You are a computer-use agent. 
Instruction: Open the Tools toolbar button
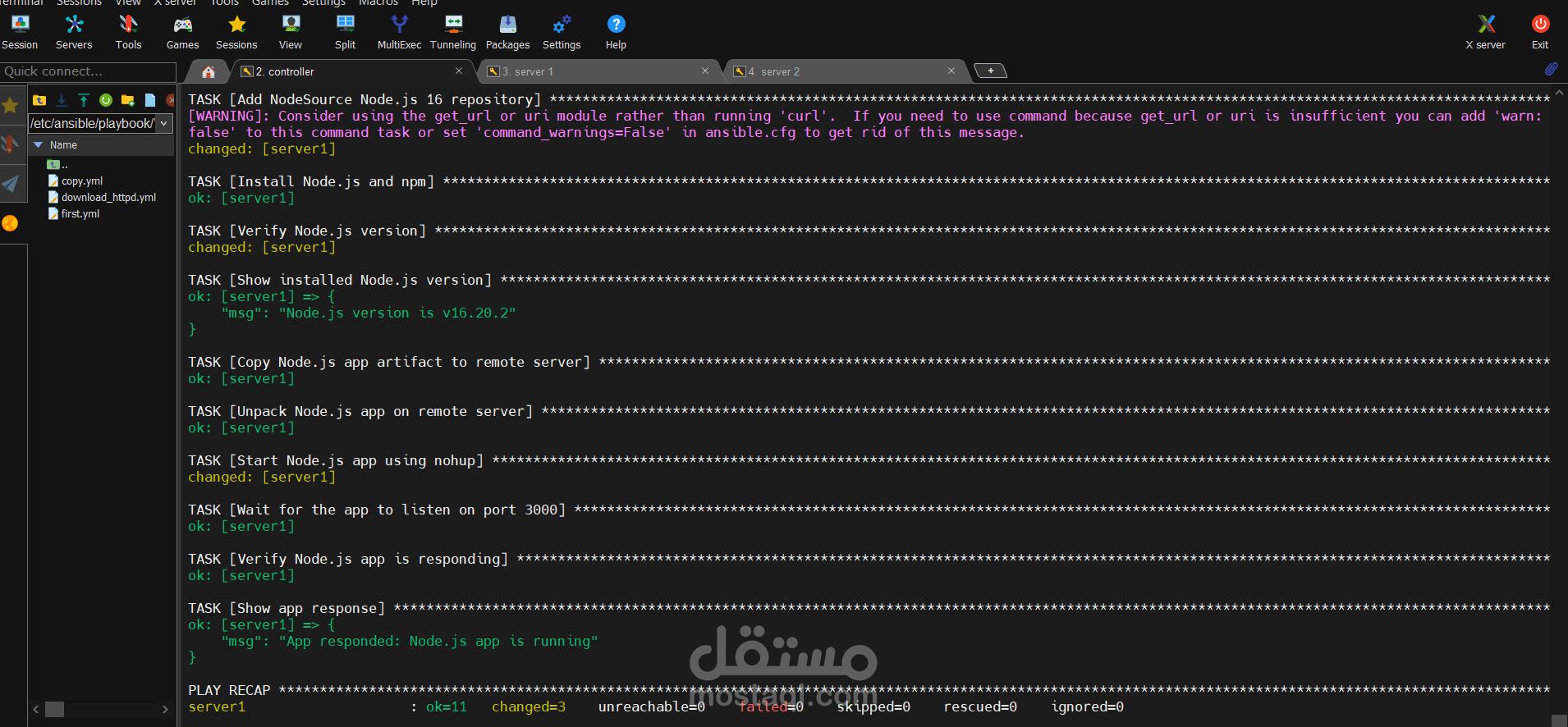(x=128, y=33)
